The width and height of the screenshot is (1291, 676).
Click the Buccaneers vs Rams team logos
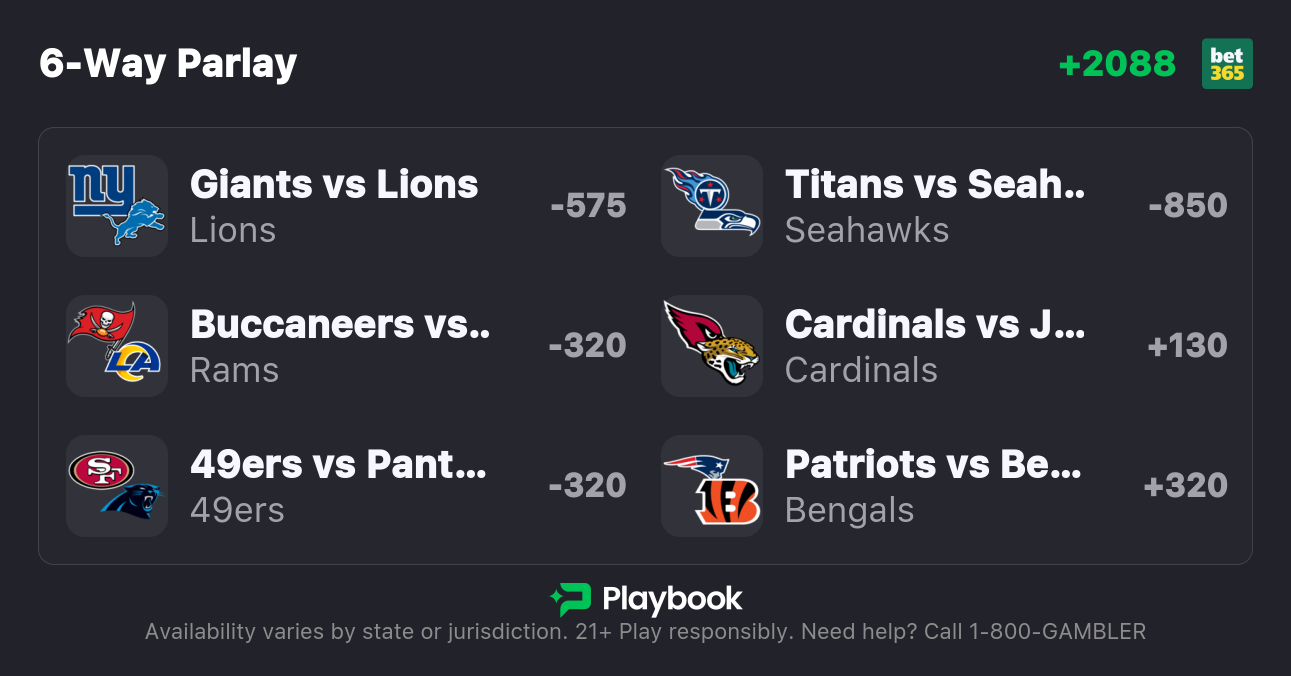[117, 346]
